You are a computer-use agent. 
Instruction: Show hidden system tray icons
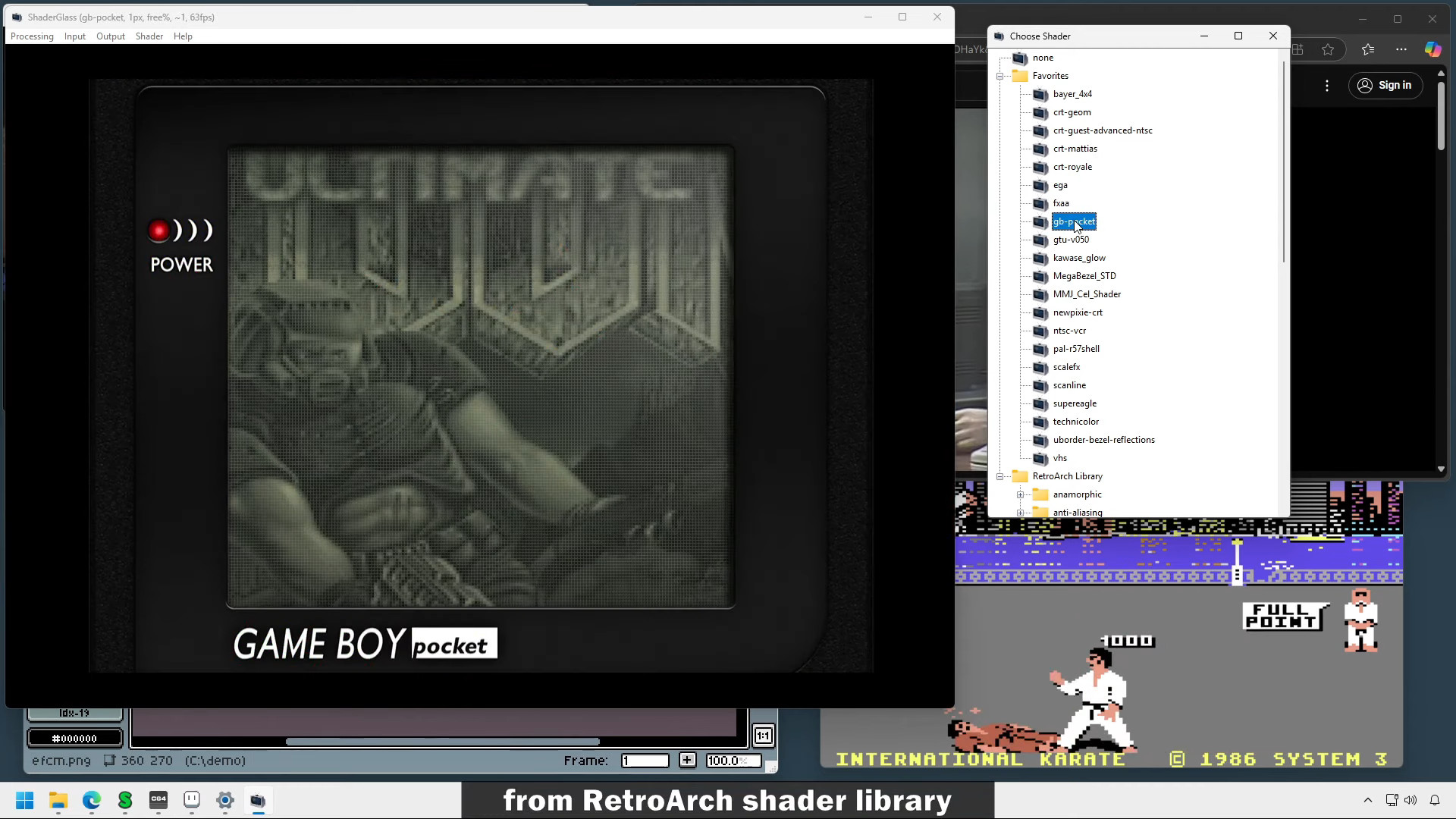(1367, 800)
